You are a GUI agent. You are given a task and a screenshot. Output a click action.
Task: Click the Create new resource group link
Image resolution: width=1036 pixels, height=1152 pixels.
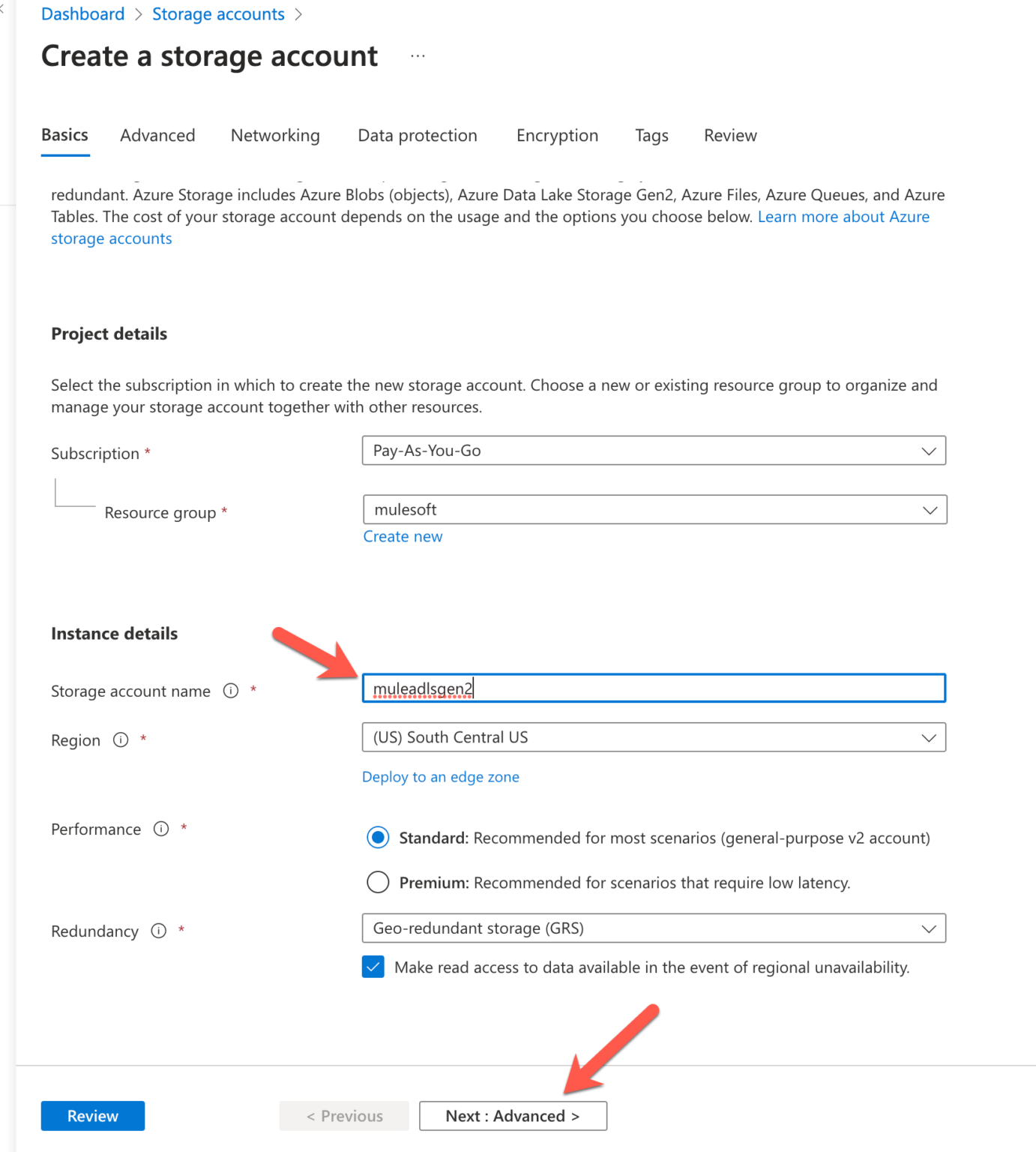coord(403,536)
